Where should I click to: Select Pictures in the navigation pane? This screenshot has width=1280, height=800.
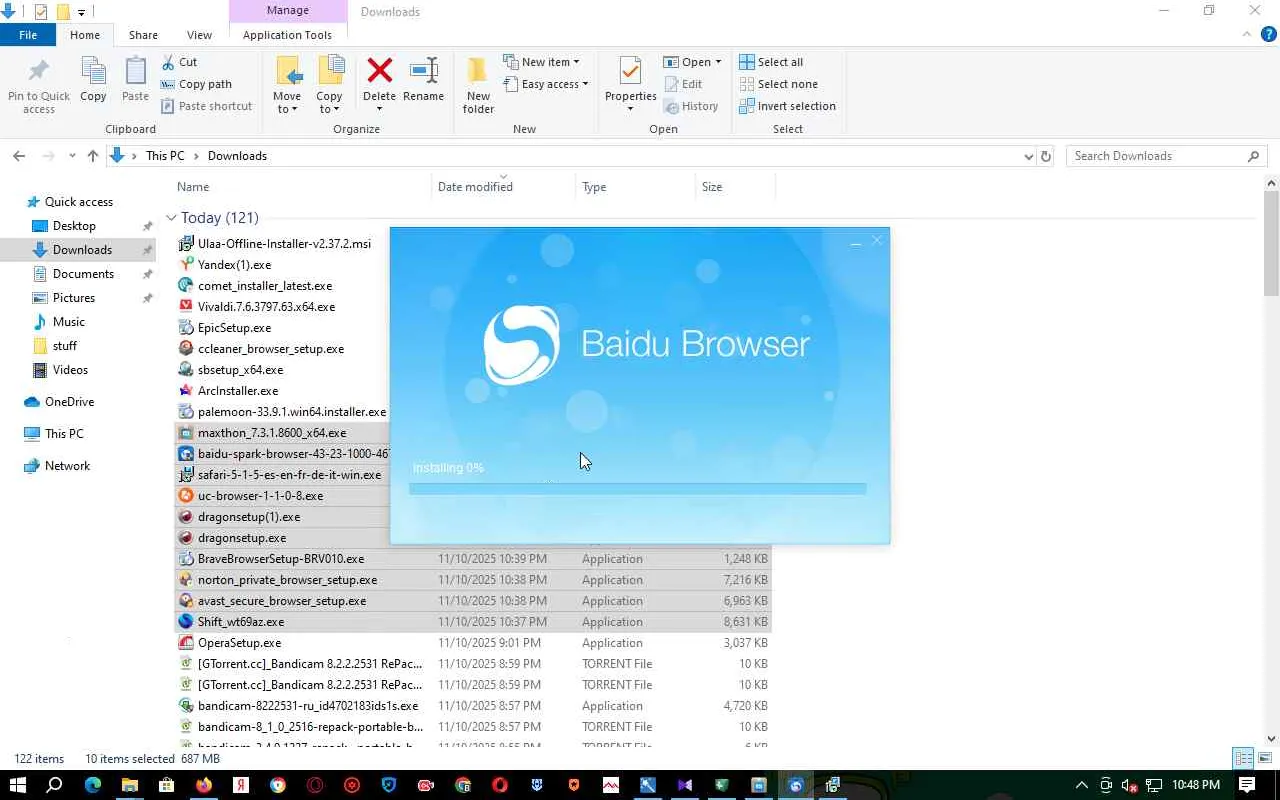tap(74, 298)
